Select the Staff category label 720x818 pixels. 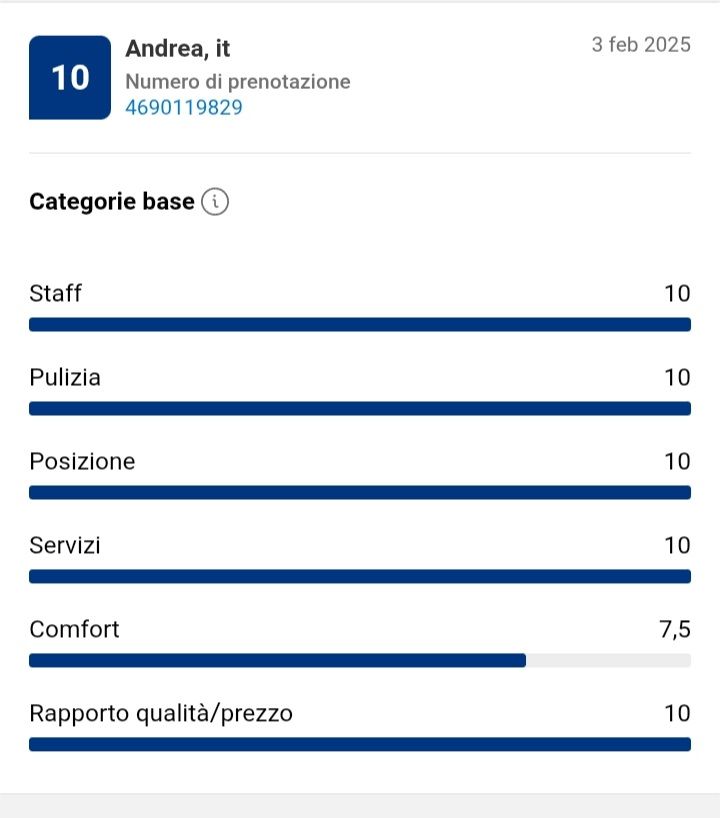click(x=56, y=293)
